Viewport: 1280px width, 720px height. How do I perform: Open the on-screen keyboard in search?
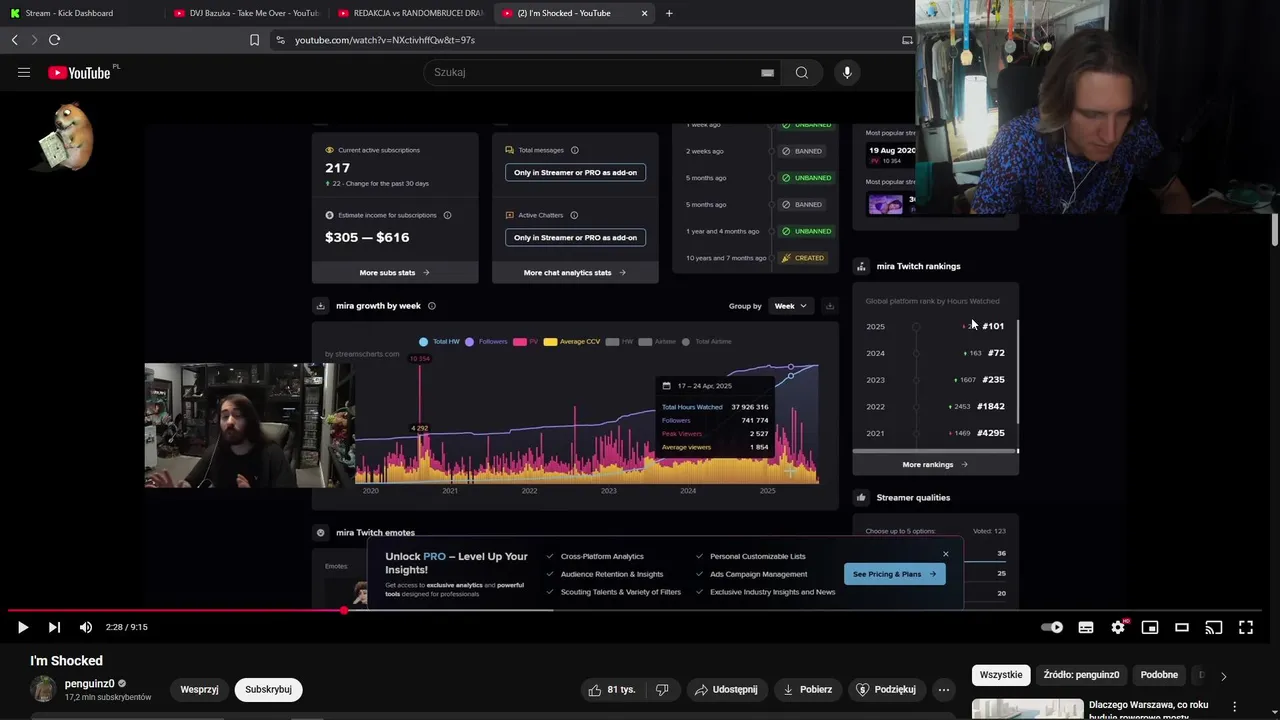pos(767,72)
